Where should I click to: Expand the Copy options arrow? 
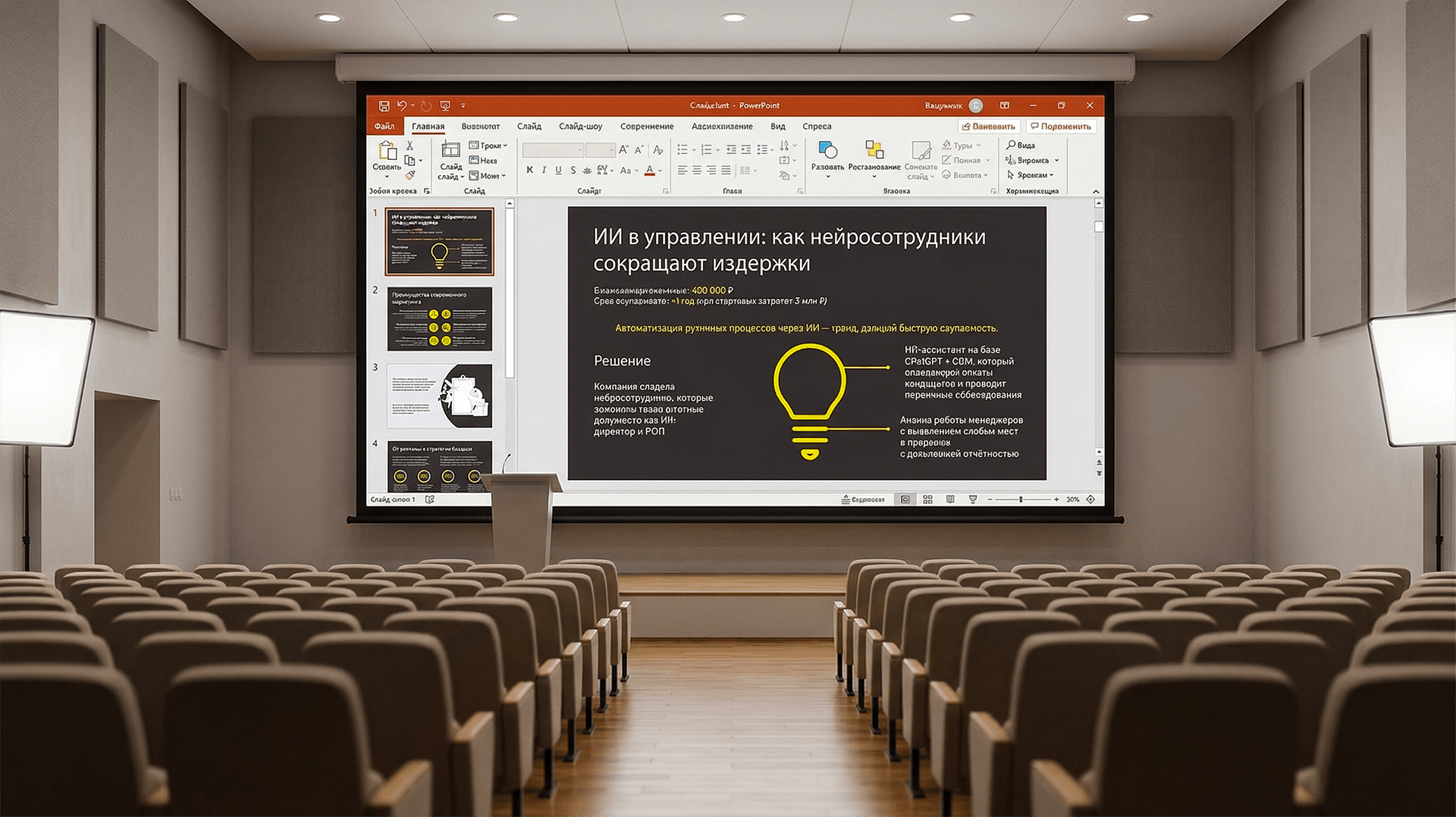click(x=421, y=161)
